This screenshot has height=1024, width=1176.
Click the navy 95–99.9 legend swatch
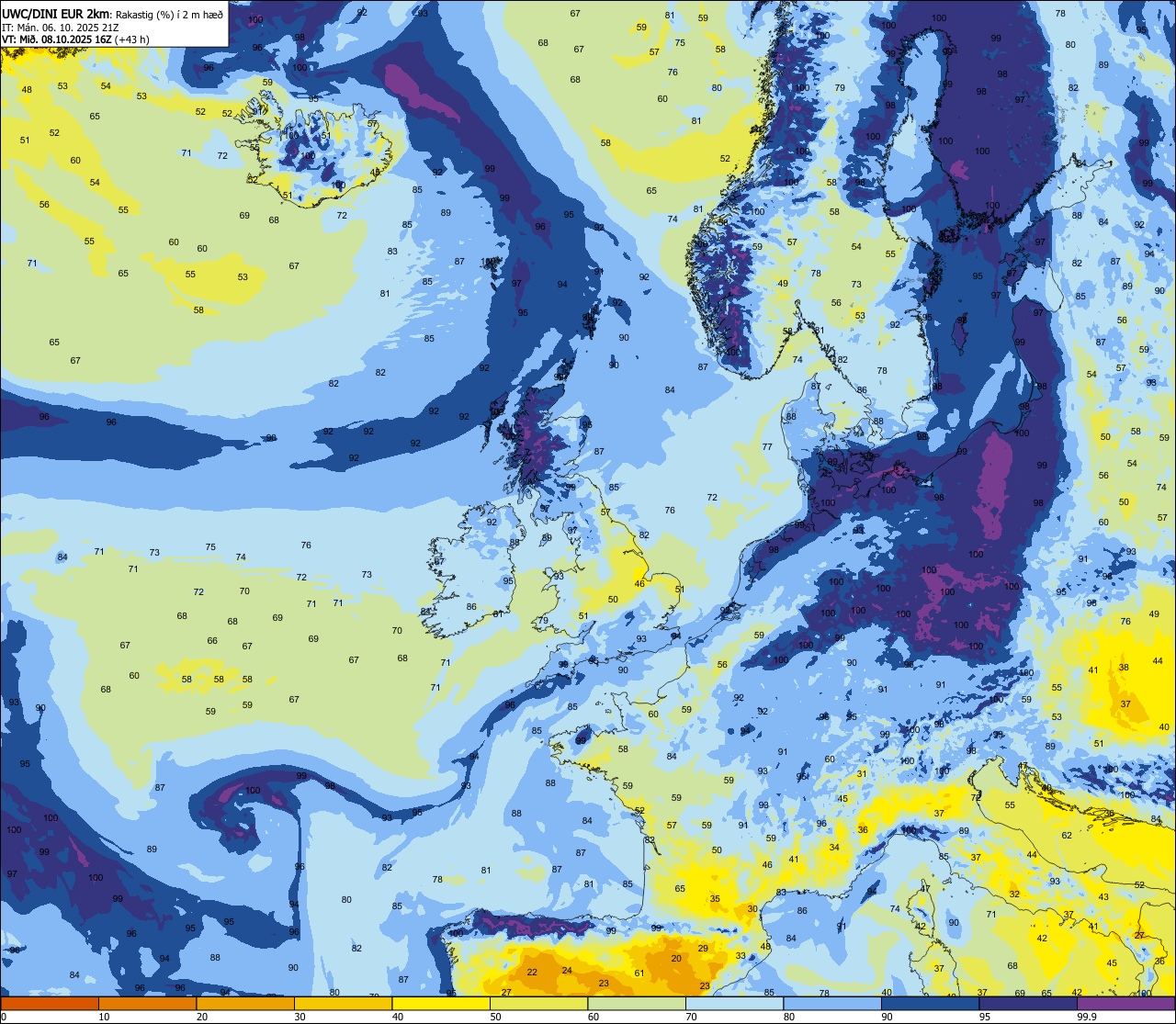(x=1028, y=1003)
